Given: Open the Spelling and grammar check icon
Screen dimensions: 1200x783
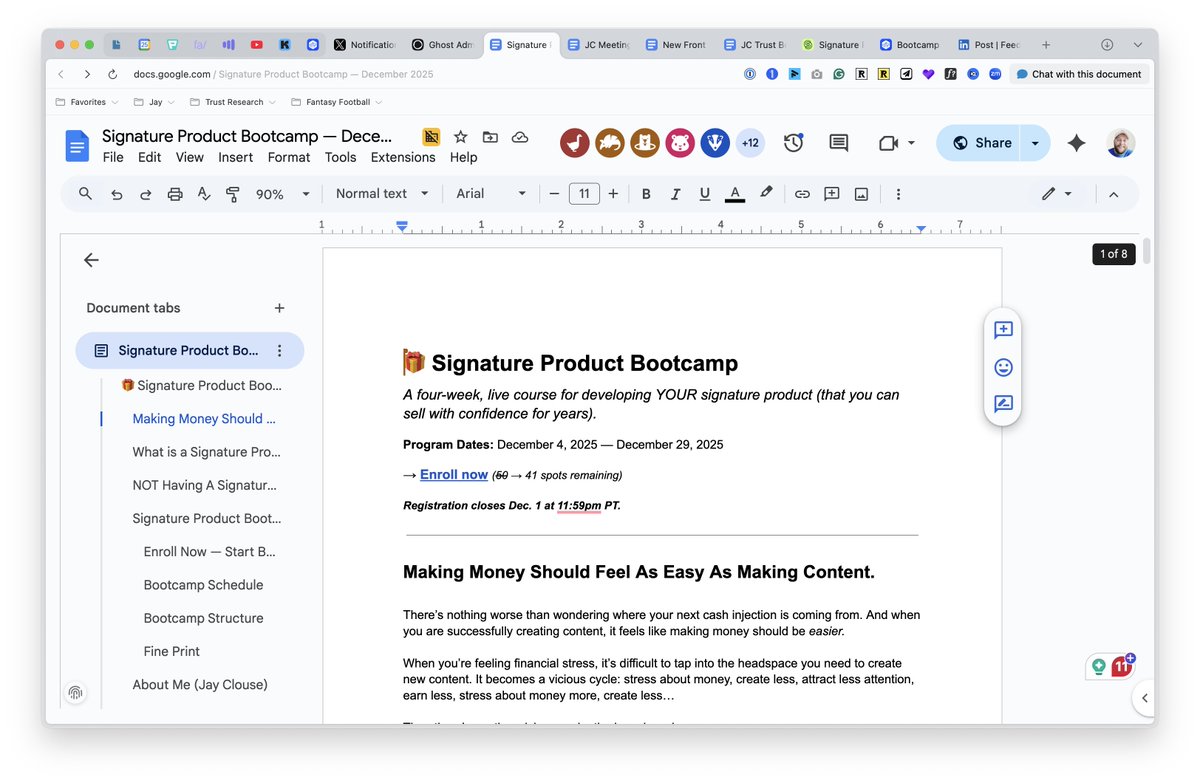Looking at the screenshot, I should [x=203, y=193].
